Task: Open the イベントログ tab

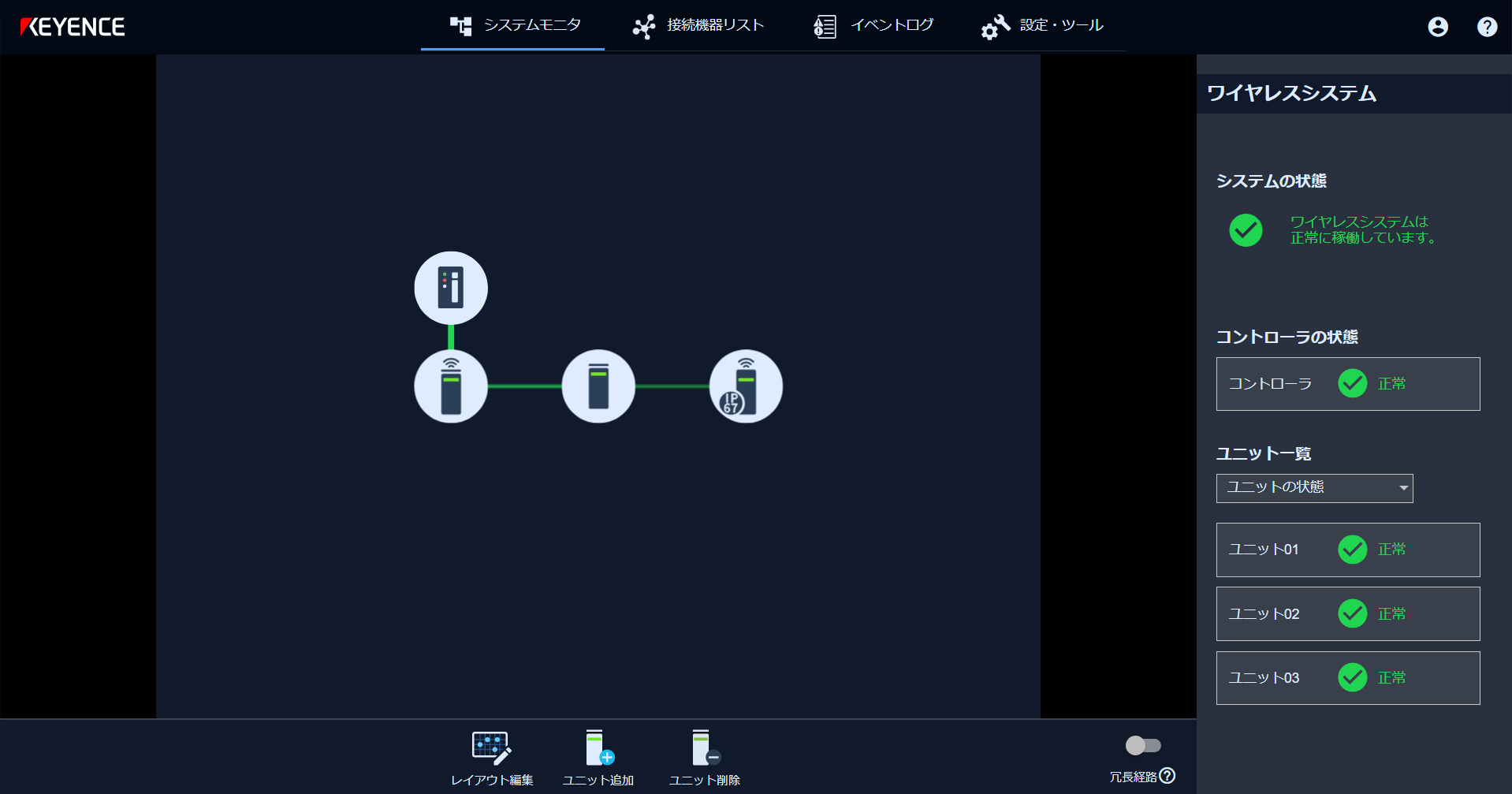Action: coord(873,26)
